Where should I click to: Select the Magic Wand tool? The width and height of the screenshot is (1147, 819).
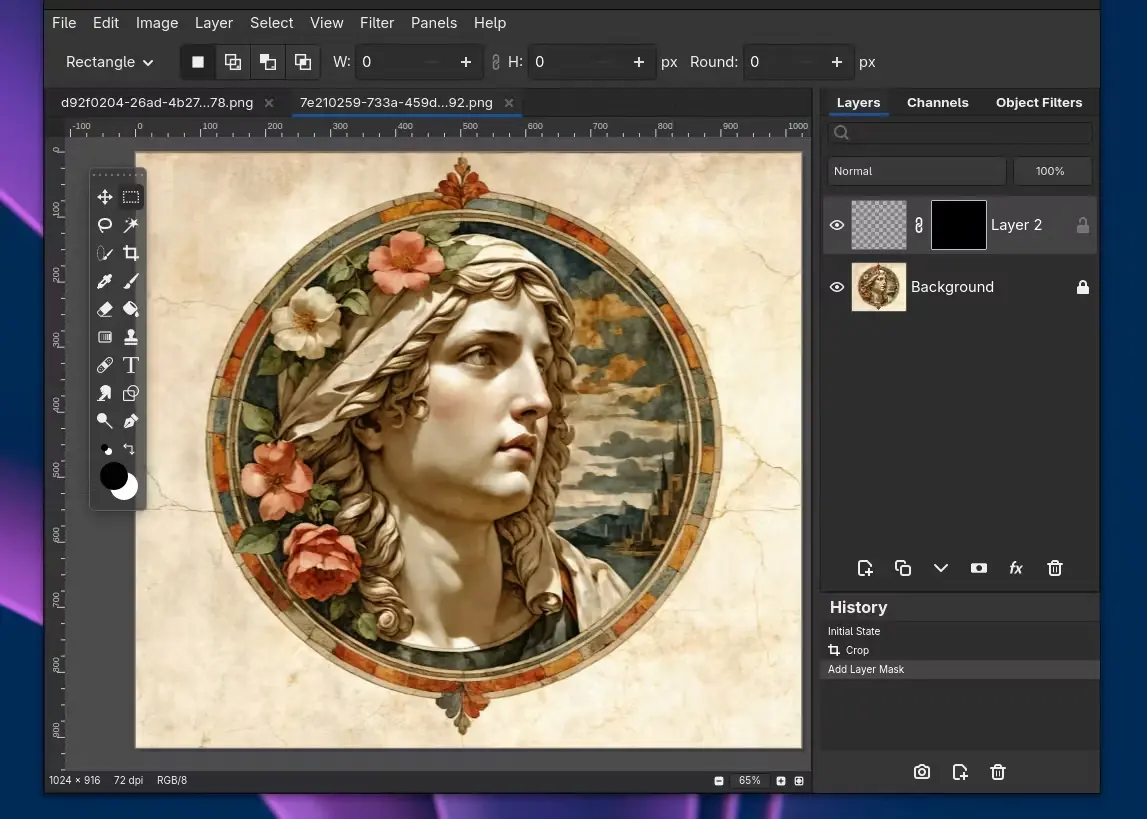pyautogui.click(x=131, y=225)
